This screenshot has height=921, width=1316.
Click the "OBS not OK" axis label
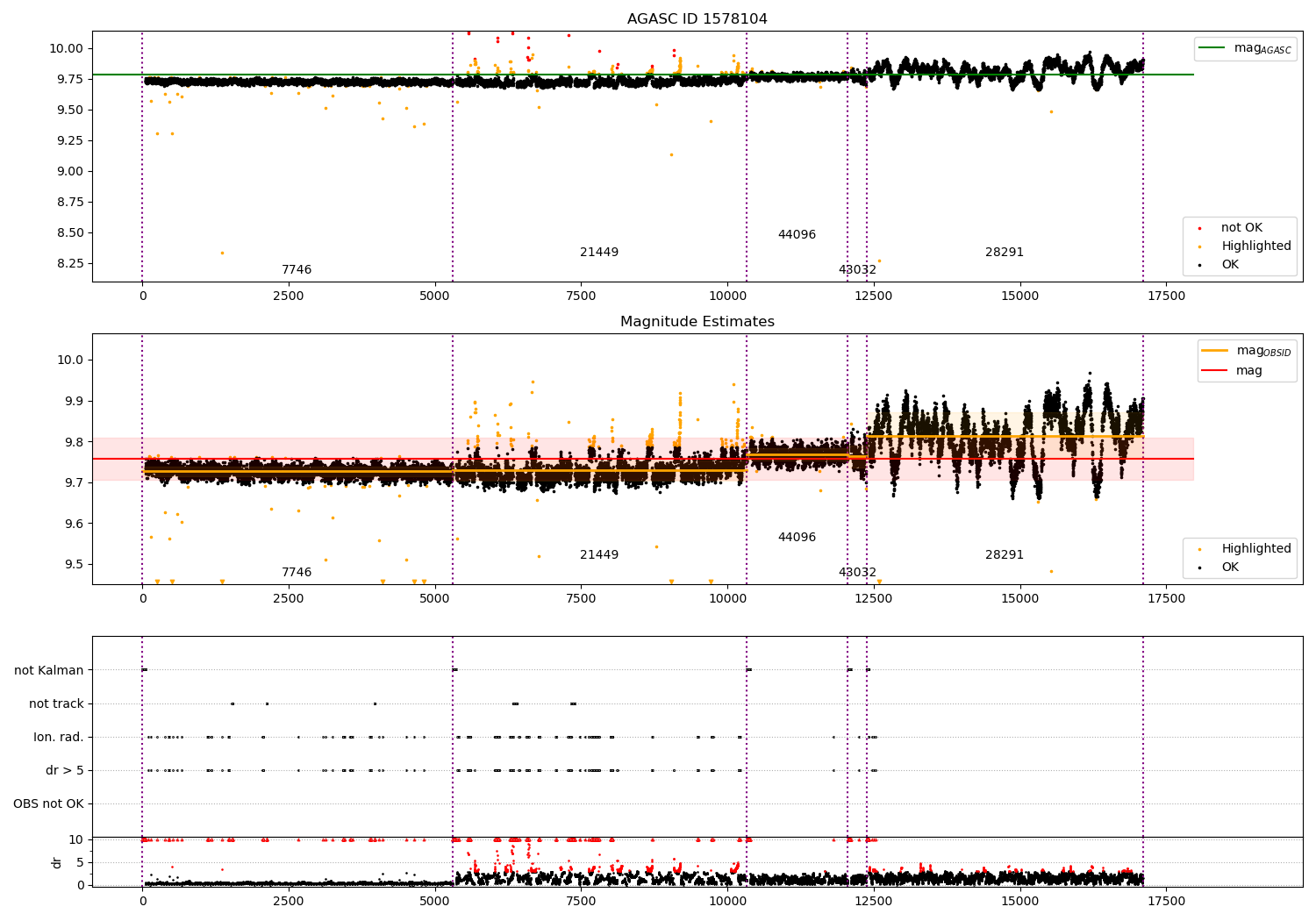(48, 804)
